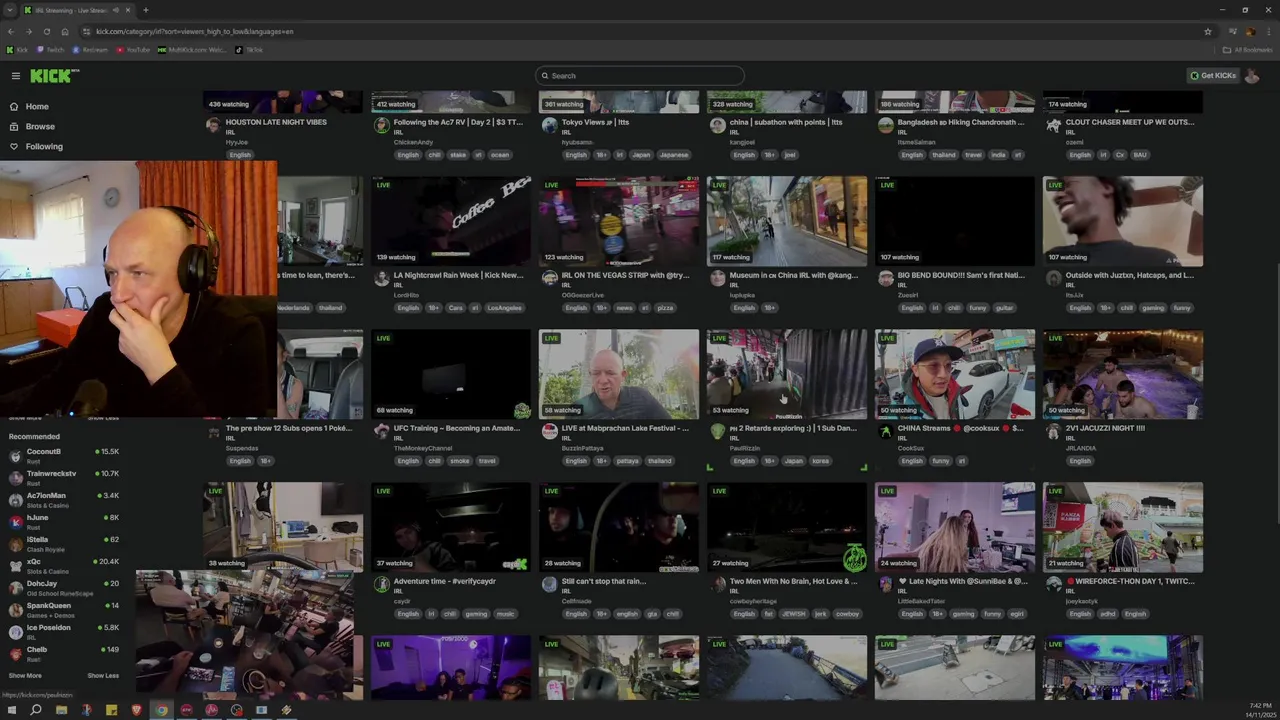Open LIVE at Mabprachan Lake Festival title
Viewport: 1280px width, 720px height.
point(625,428)
